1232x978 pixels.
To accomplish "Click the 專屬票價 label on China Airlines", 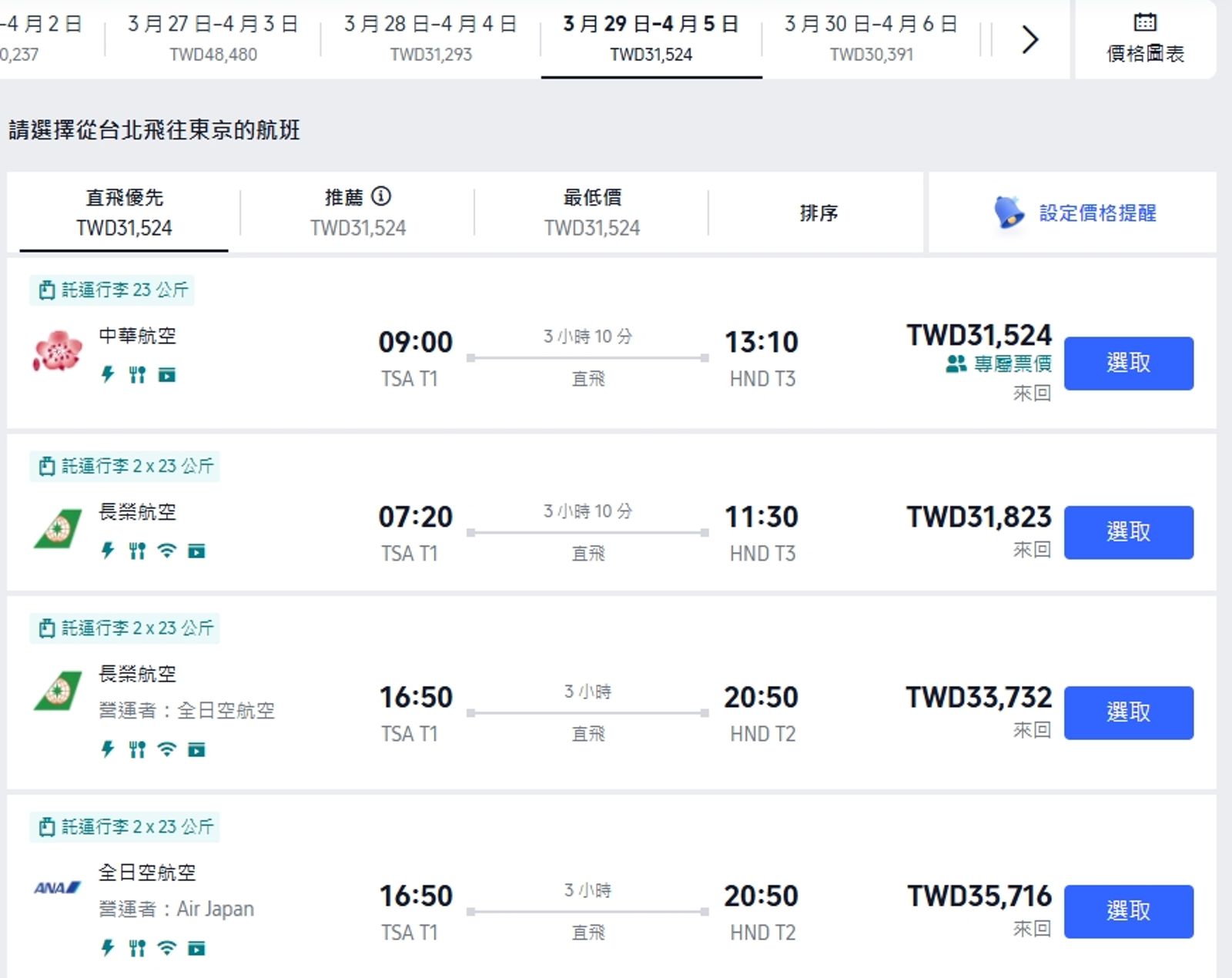I will (1012, 363).
